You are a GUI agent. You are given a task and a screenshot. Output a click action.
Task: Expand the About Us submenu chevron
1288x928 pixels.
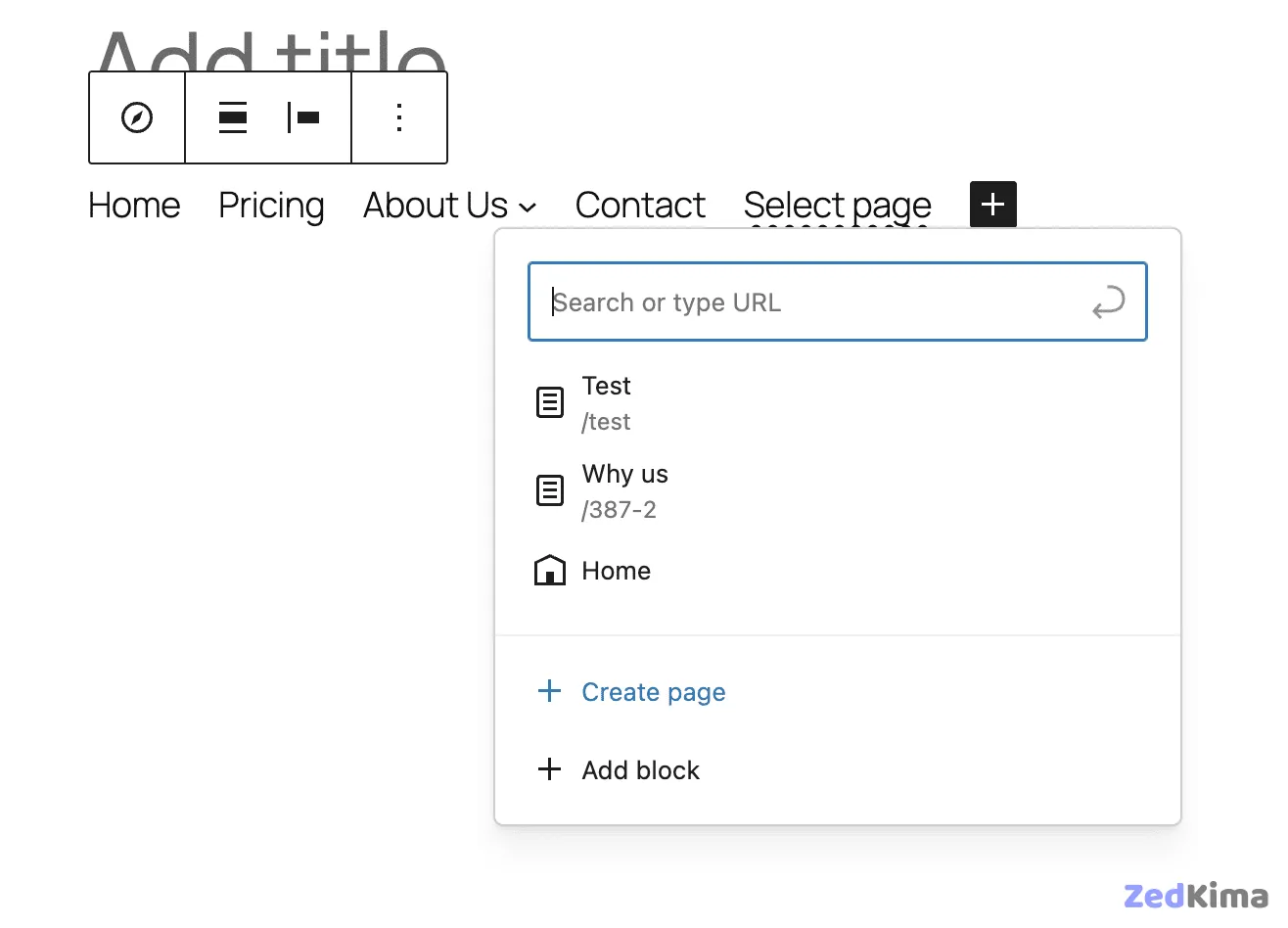pyautogui.click(x=529, y=208)
